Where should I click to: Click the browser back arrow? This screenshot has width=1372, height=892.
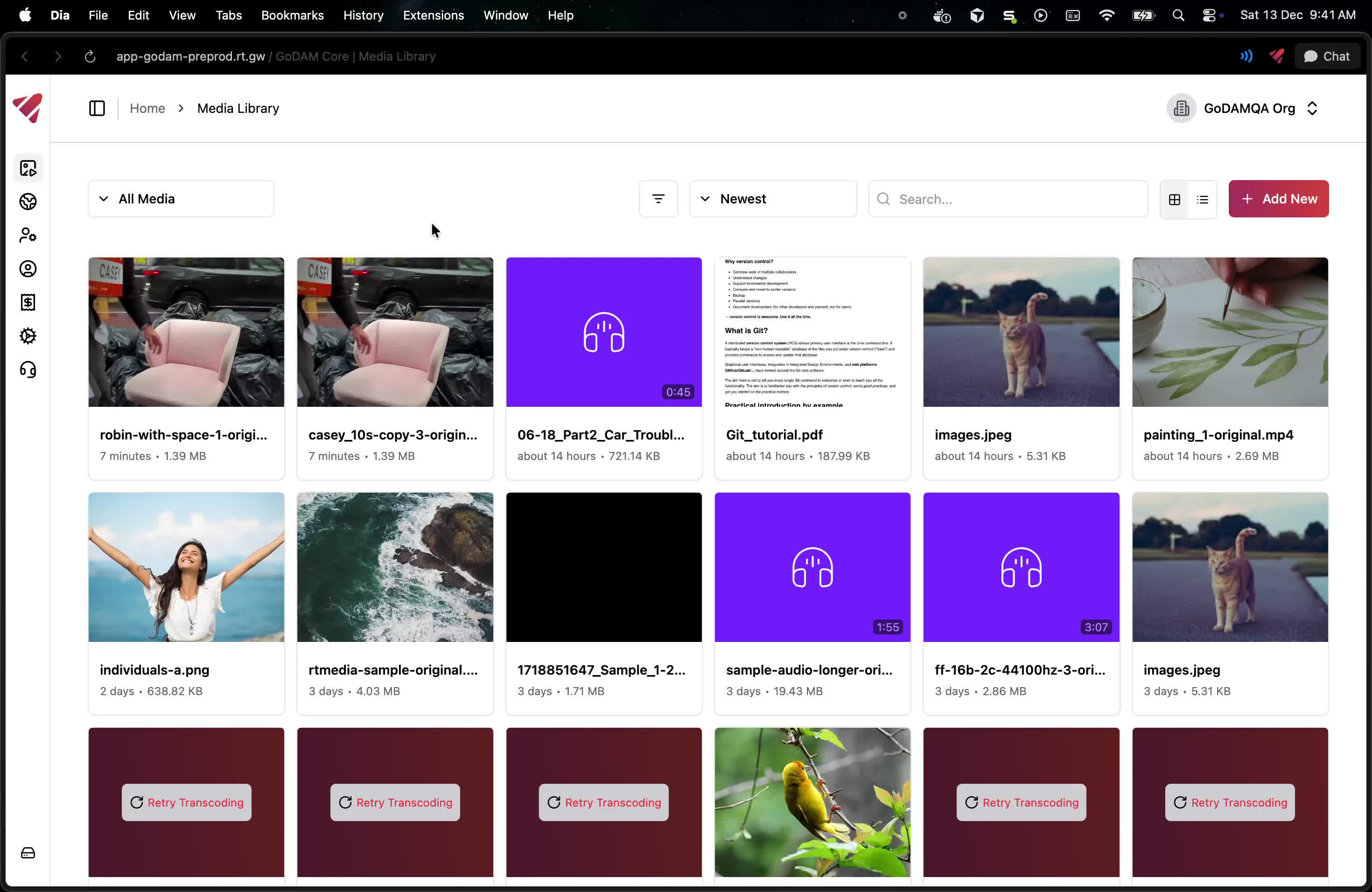[25, 56]
